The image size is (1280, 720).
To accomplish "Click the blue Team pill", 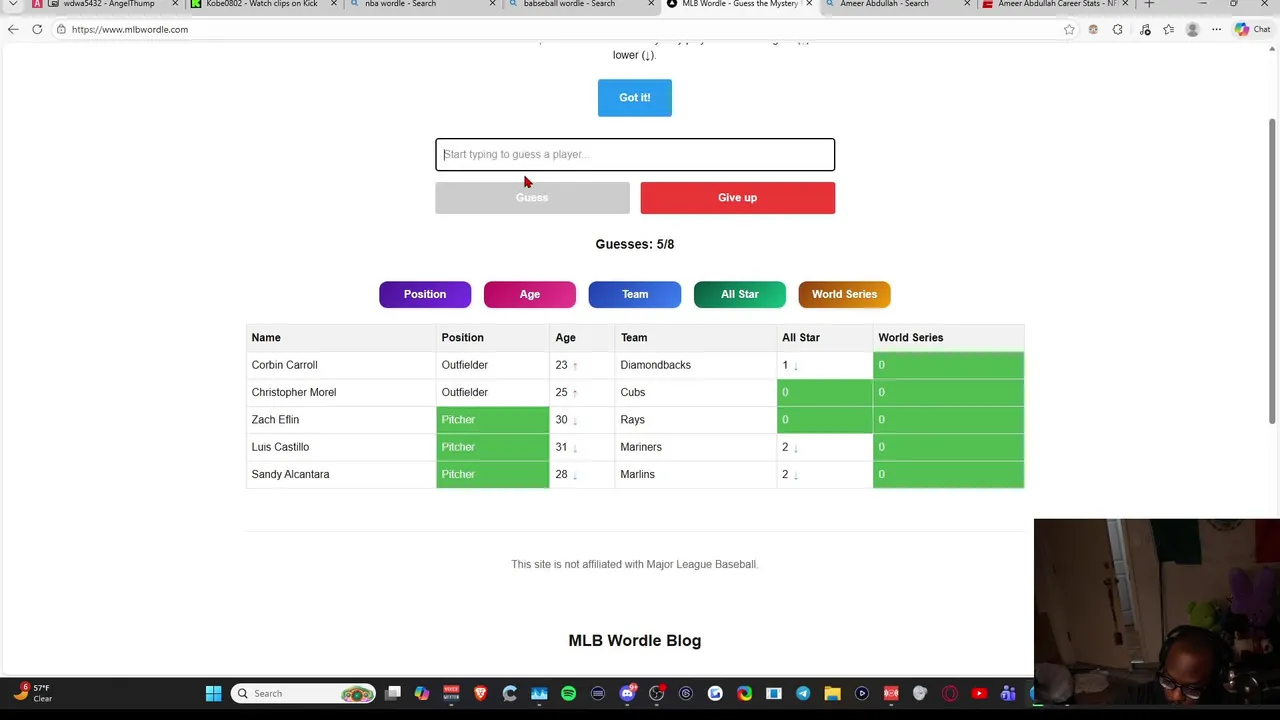I will [635, 294].
